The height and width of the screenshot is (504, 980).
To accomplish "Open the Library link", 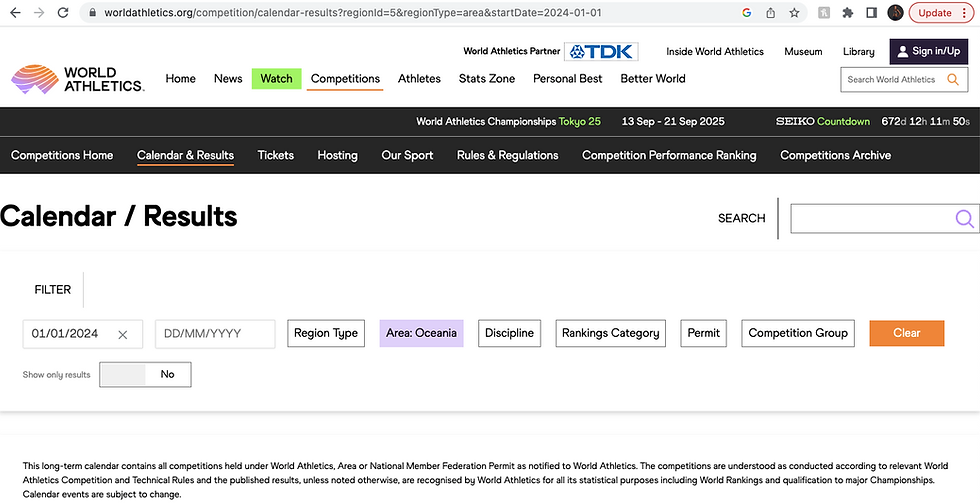I will pyautogui.click(x=858, y=51).
